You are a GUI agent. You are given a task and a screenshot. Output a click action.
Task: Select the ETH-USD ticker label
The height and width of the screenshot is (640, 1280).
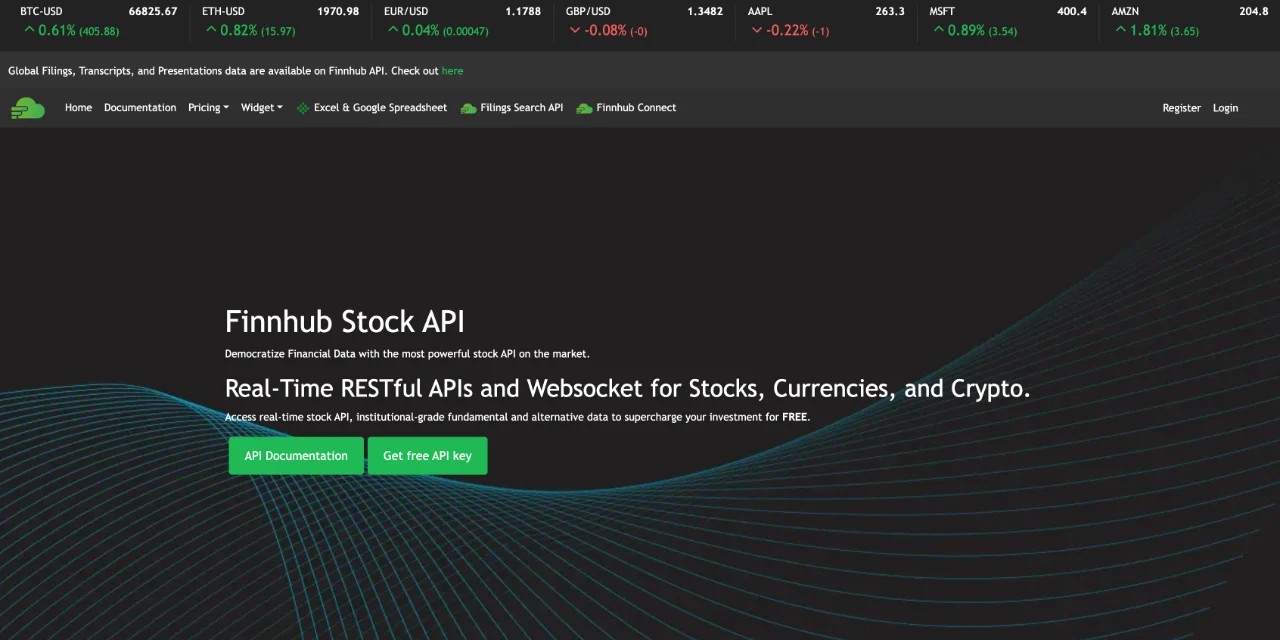pos(223,12)
